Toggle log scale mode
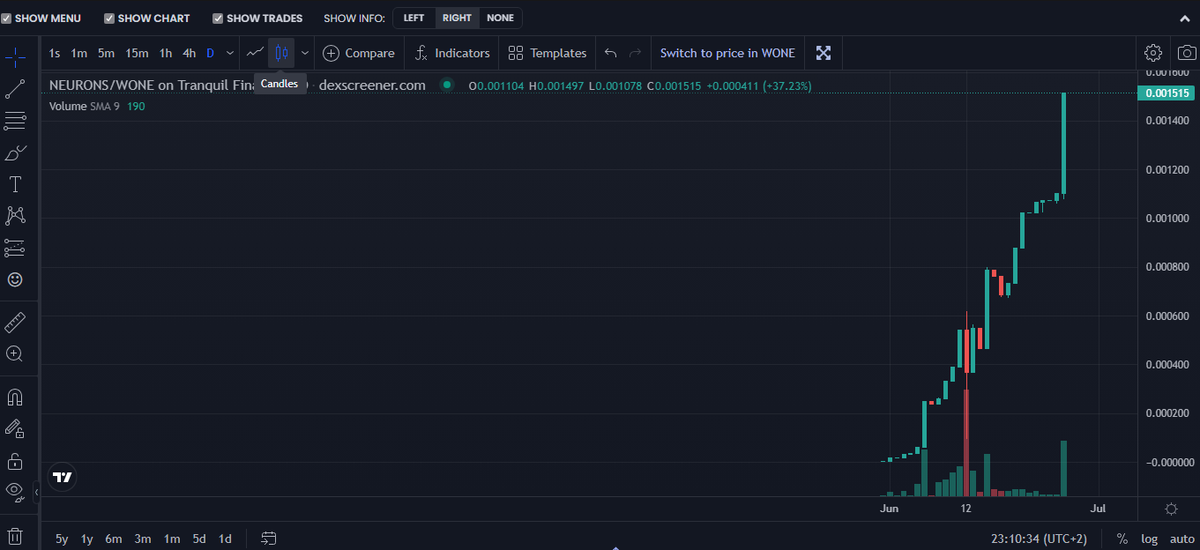The height and width of the screenshot is (550, 1200). pyautogui.click(x=1148, y=539)
